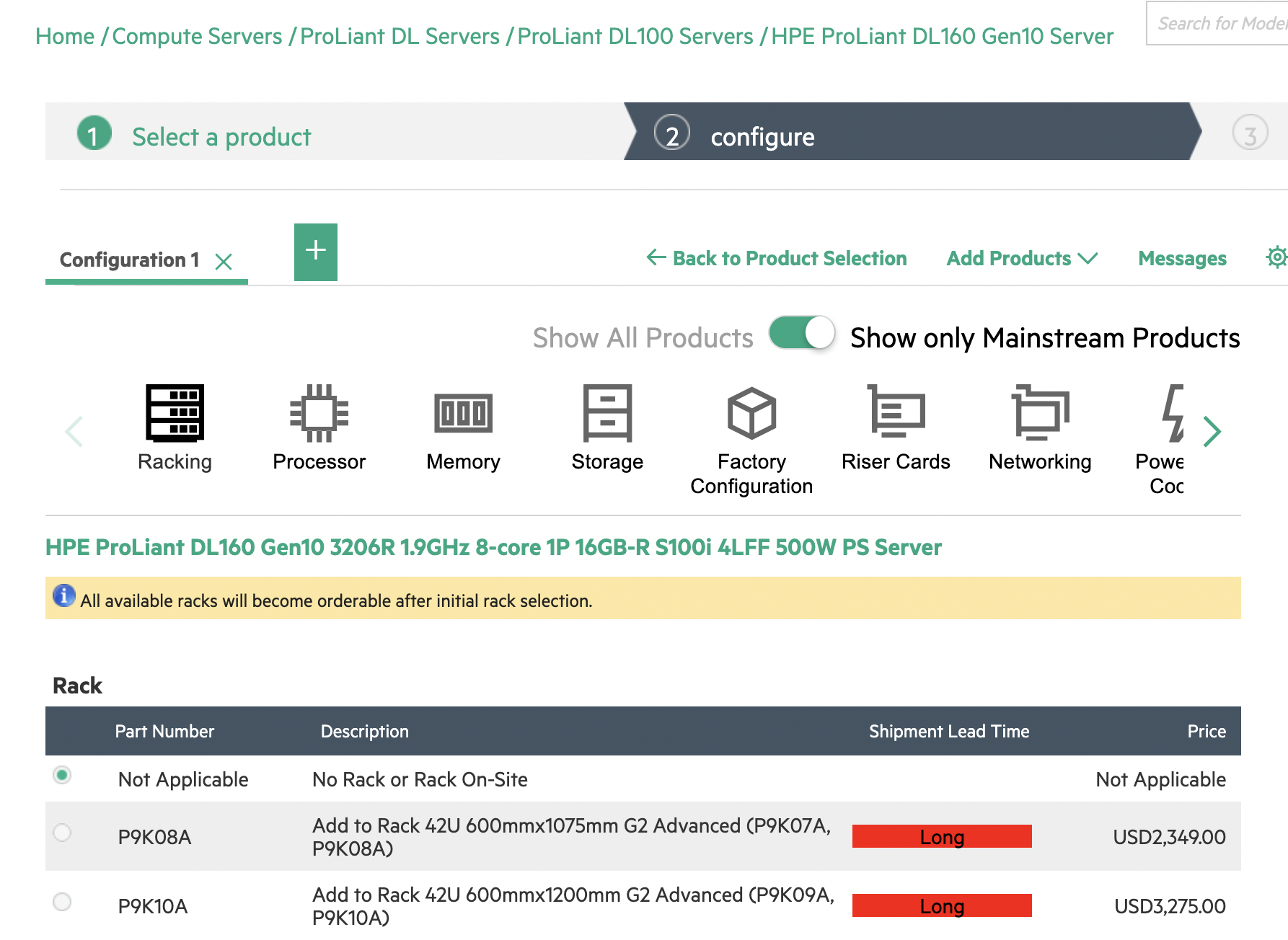Click the step 1 green circle
This screenshot has width=1288, height=940.
(x=94, y=133)
